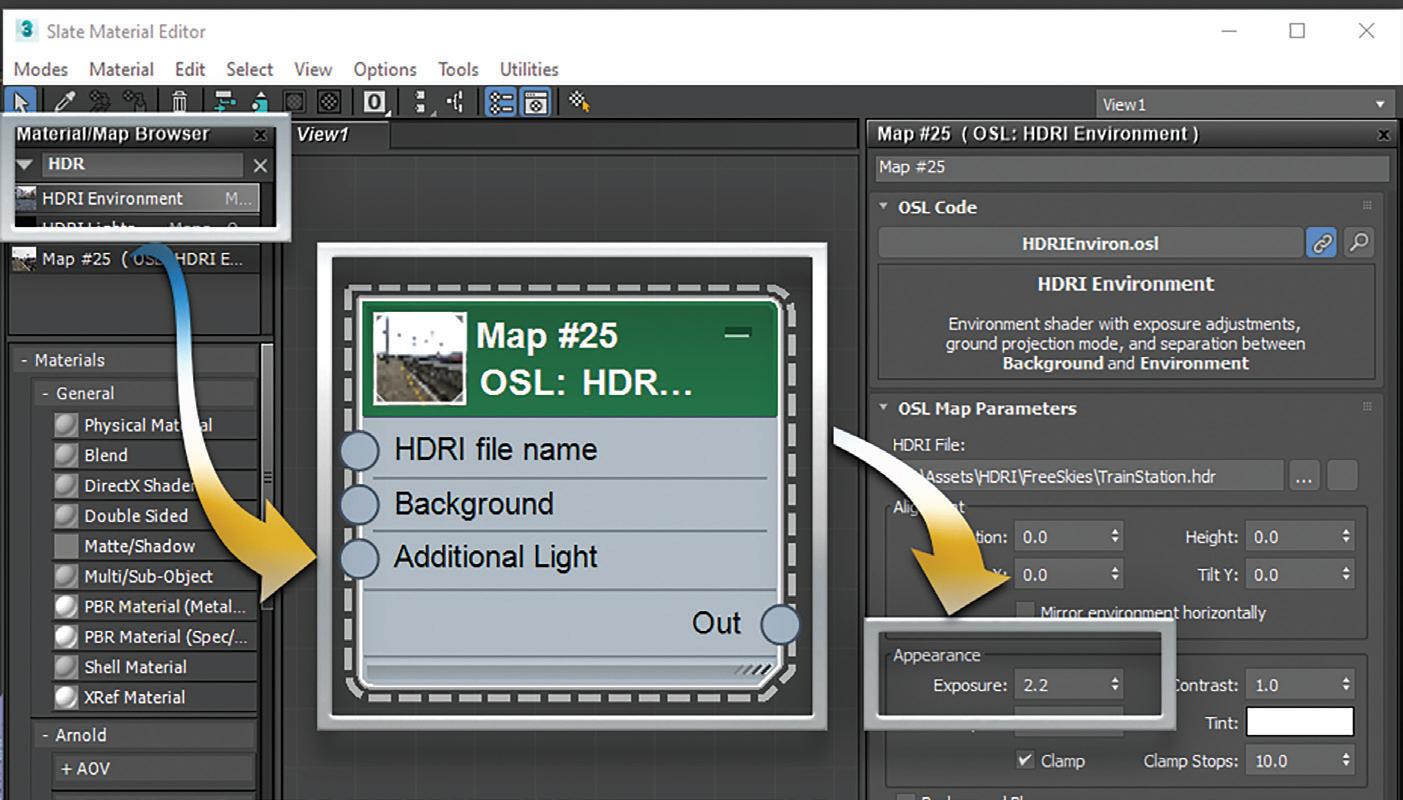This screenshot has width=1403, height=800.
Task: Click the Delete Selected trash icon
Action: 179,102
